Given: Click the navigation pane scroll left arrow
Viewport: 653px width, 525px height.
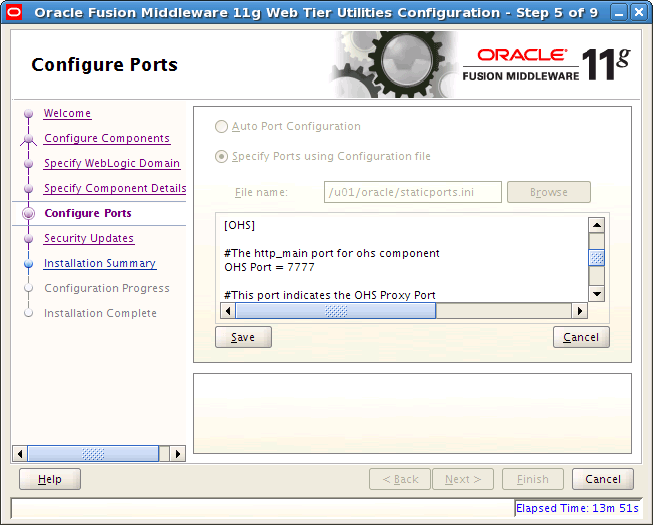Looking at the screenshot, I should tap(20, 453).
